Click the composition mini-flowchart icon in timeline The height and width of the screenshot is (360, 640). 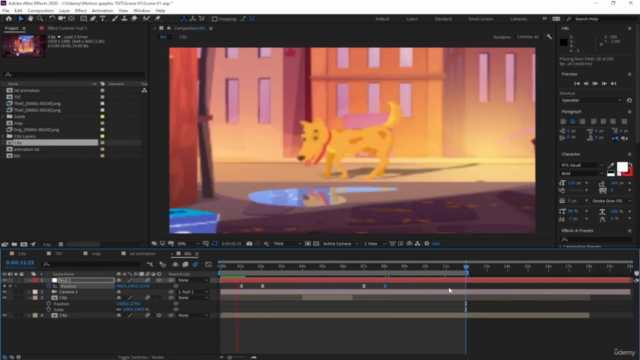click(x=150, y=264)
